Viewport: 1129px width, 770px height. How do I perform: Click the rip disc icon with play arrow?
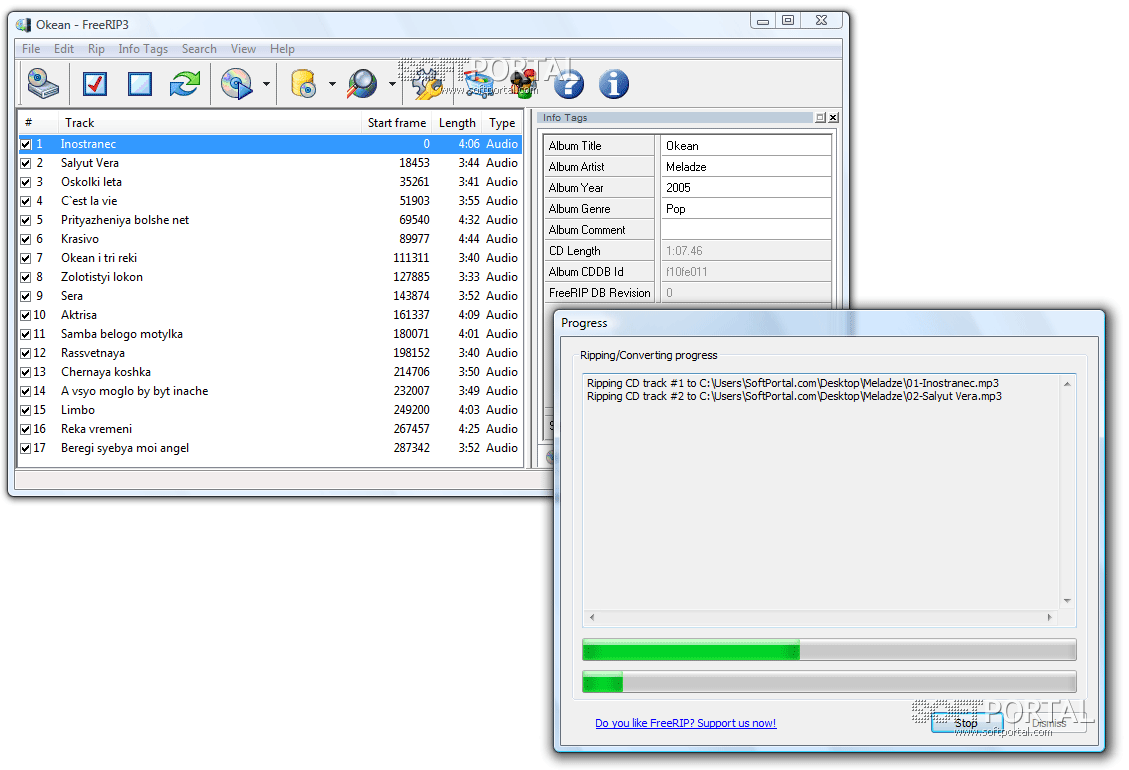237,84
